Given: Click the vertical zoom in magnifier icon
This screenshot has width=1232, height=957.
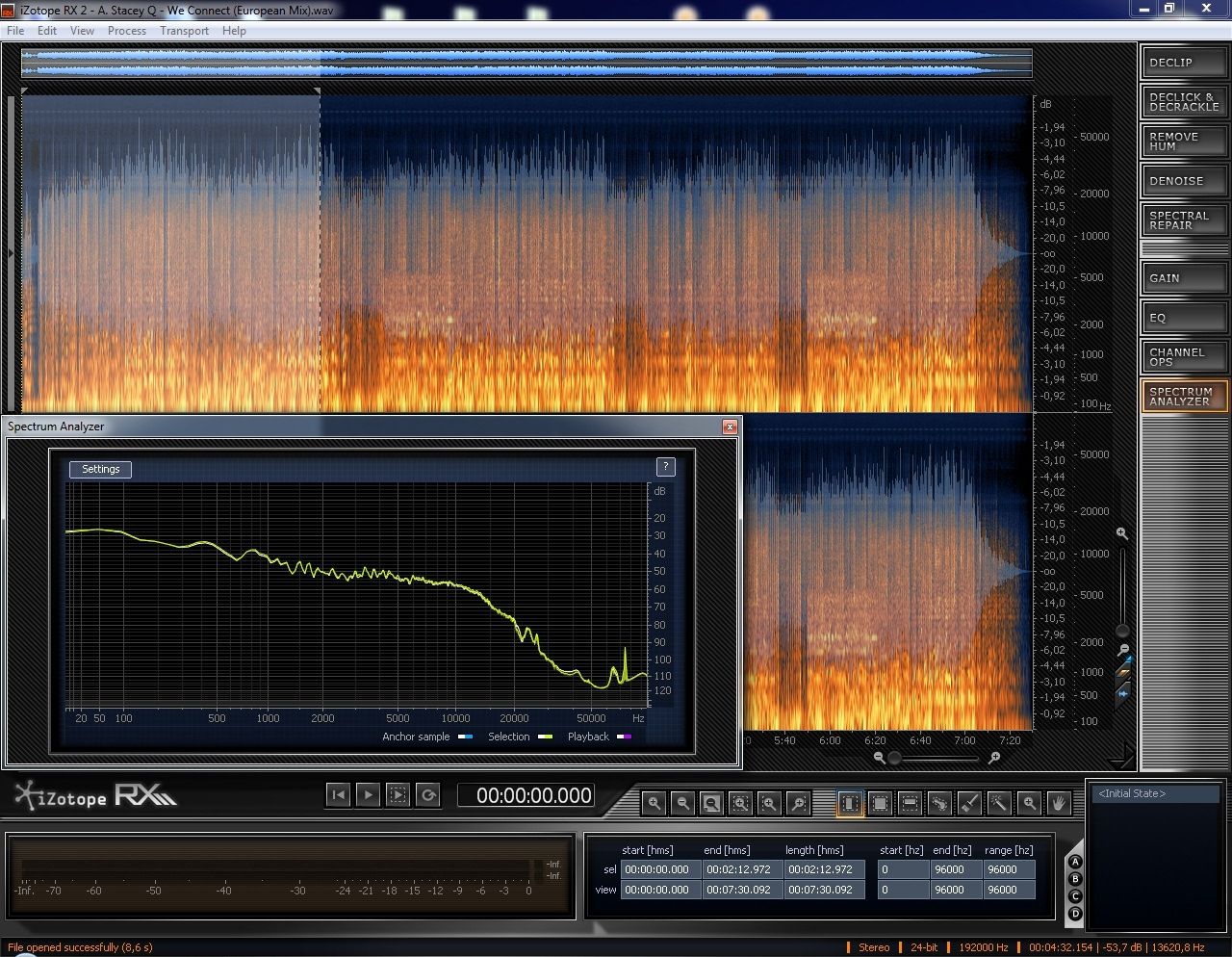Looking at the screenshot, I should click(1122, 533).
